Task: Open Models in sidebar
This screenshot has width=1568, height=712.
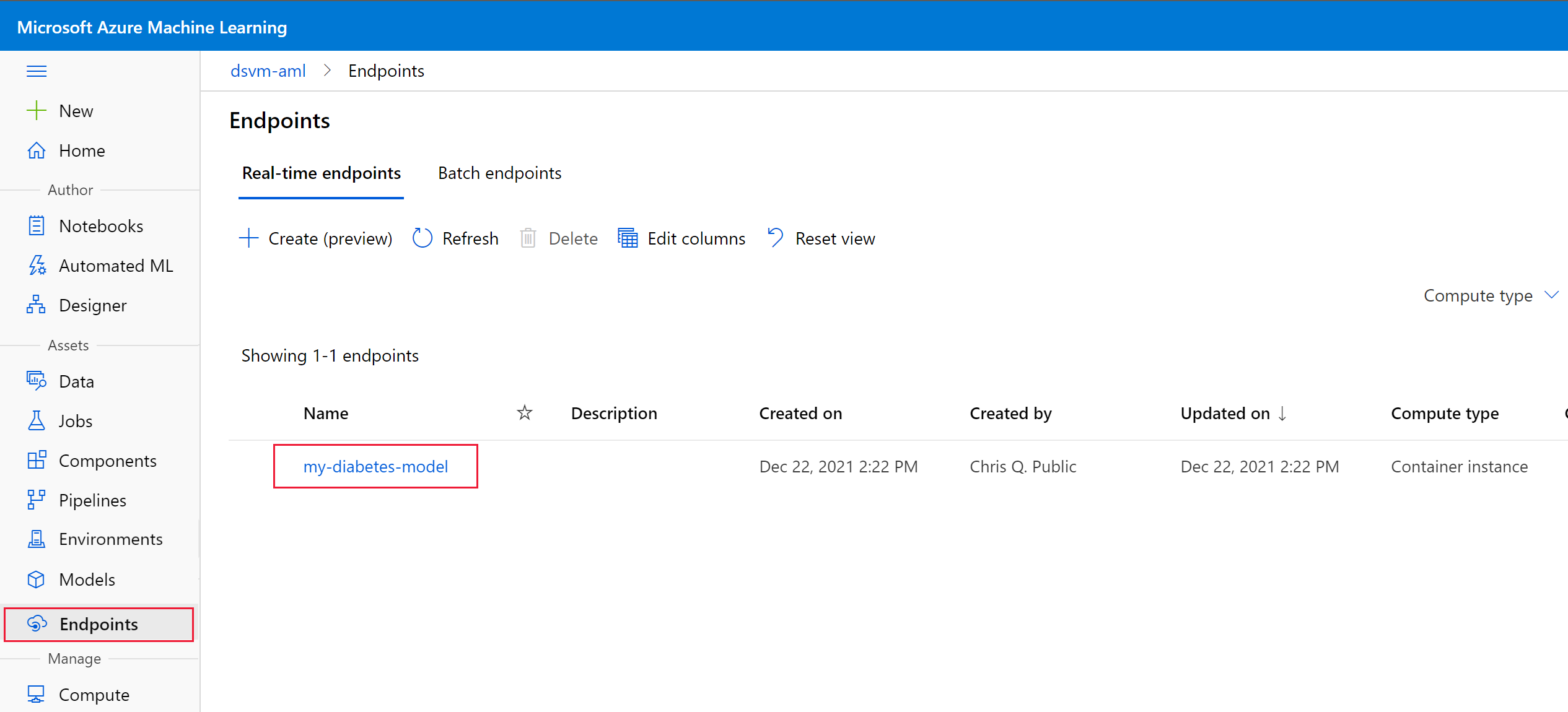Action: (x=87, y=580)
